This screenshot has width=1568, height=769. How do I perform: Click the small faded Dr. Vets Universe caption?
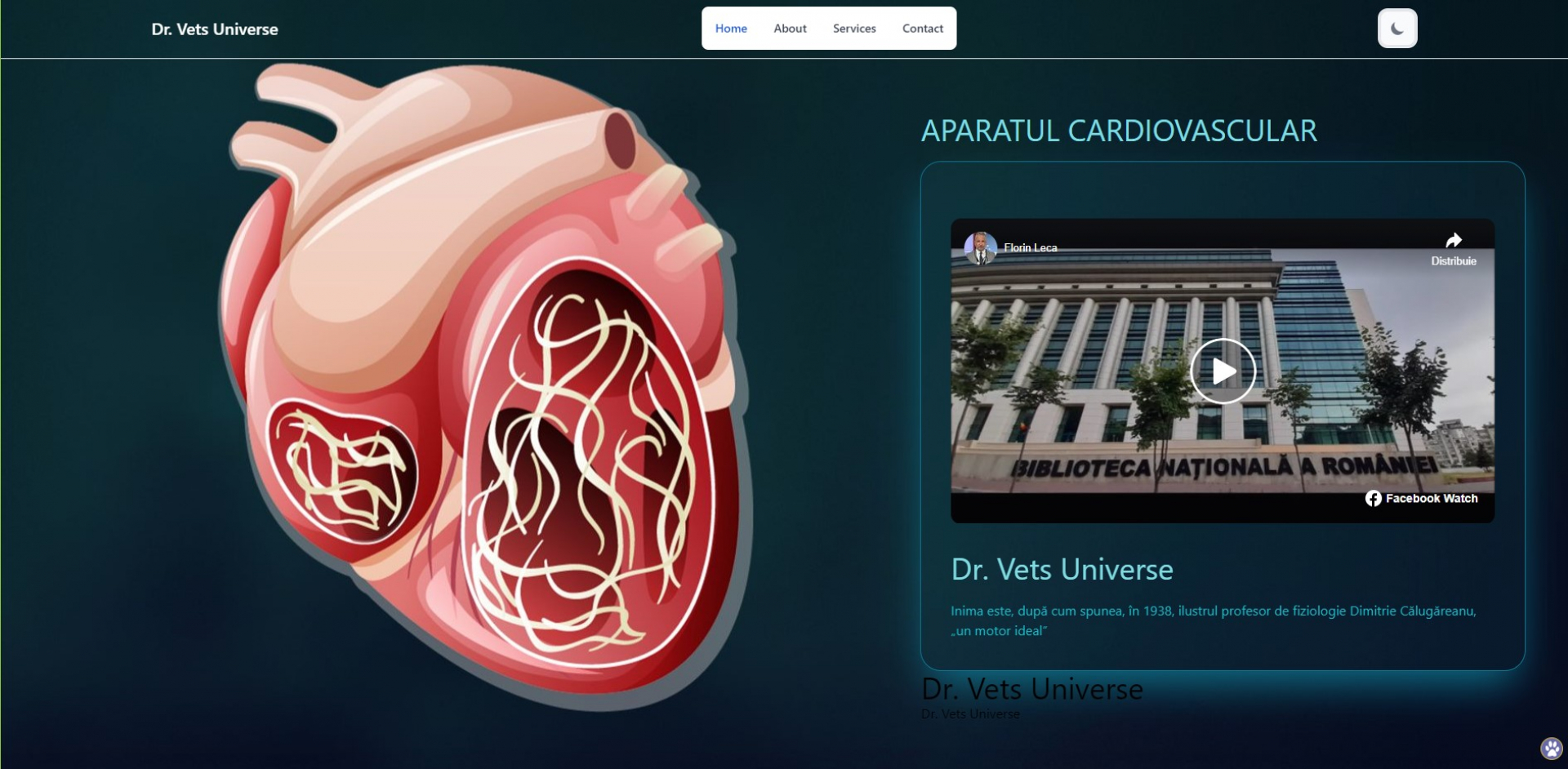click(x=970, y=713)
